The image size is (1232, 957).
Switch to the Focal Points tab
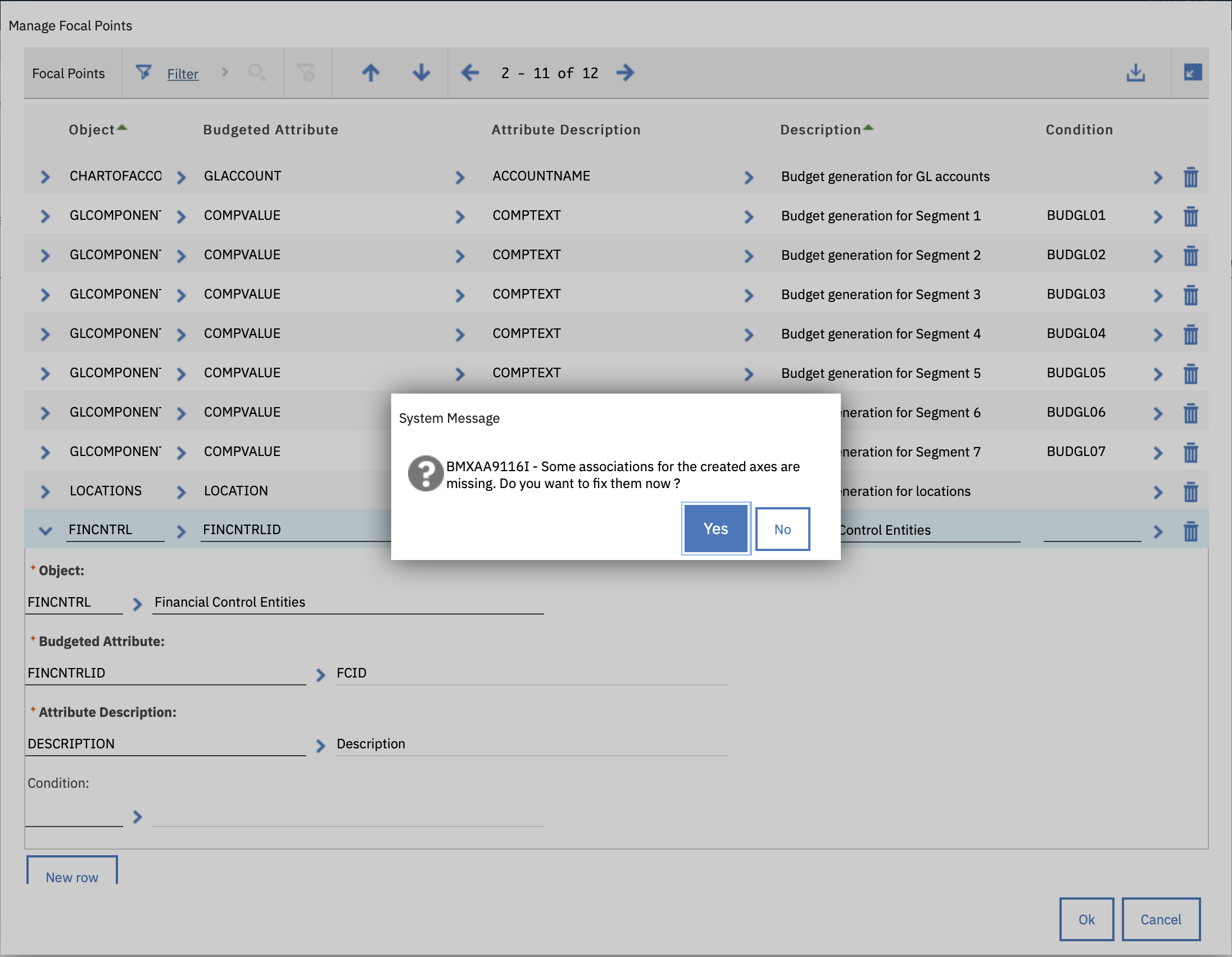[69, 73]
